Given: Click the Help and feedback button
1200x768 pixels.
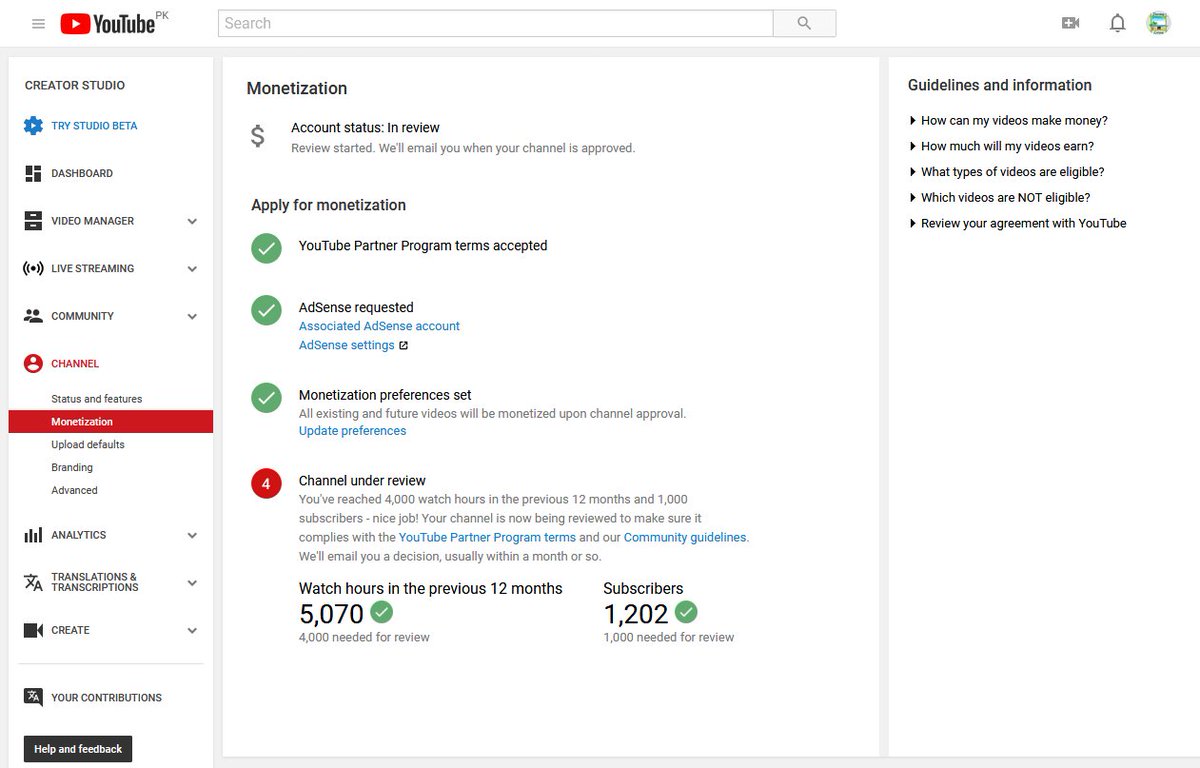Looking at the screenshot, I should pos(78,749).
